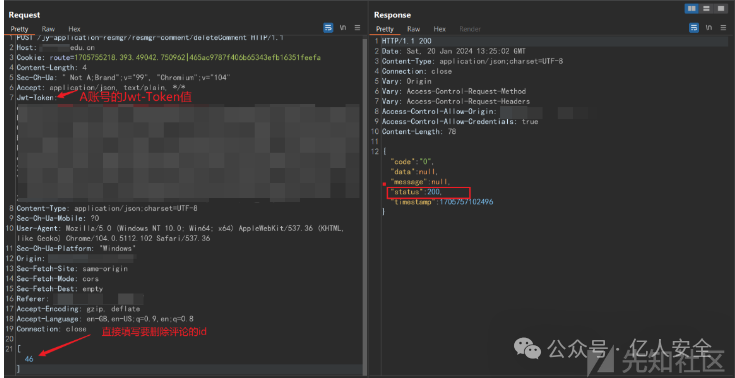Select the top-bottom stacked layout icon
This screenshot has width=735, height=378.
tap(706, 8)
